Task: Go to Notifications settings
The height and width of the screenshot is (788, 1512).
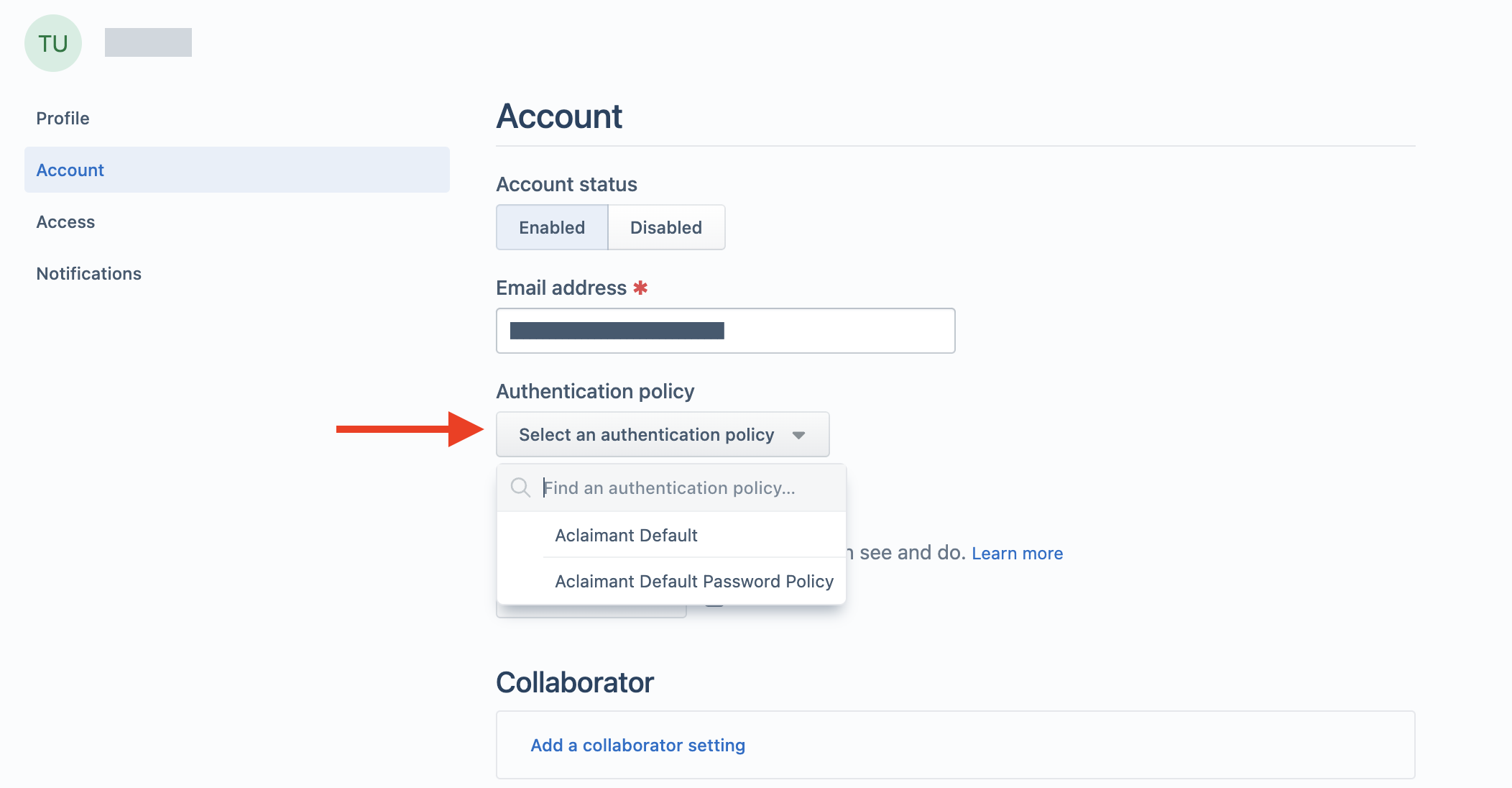Action: pyautogui.click(x=89, y=273)
